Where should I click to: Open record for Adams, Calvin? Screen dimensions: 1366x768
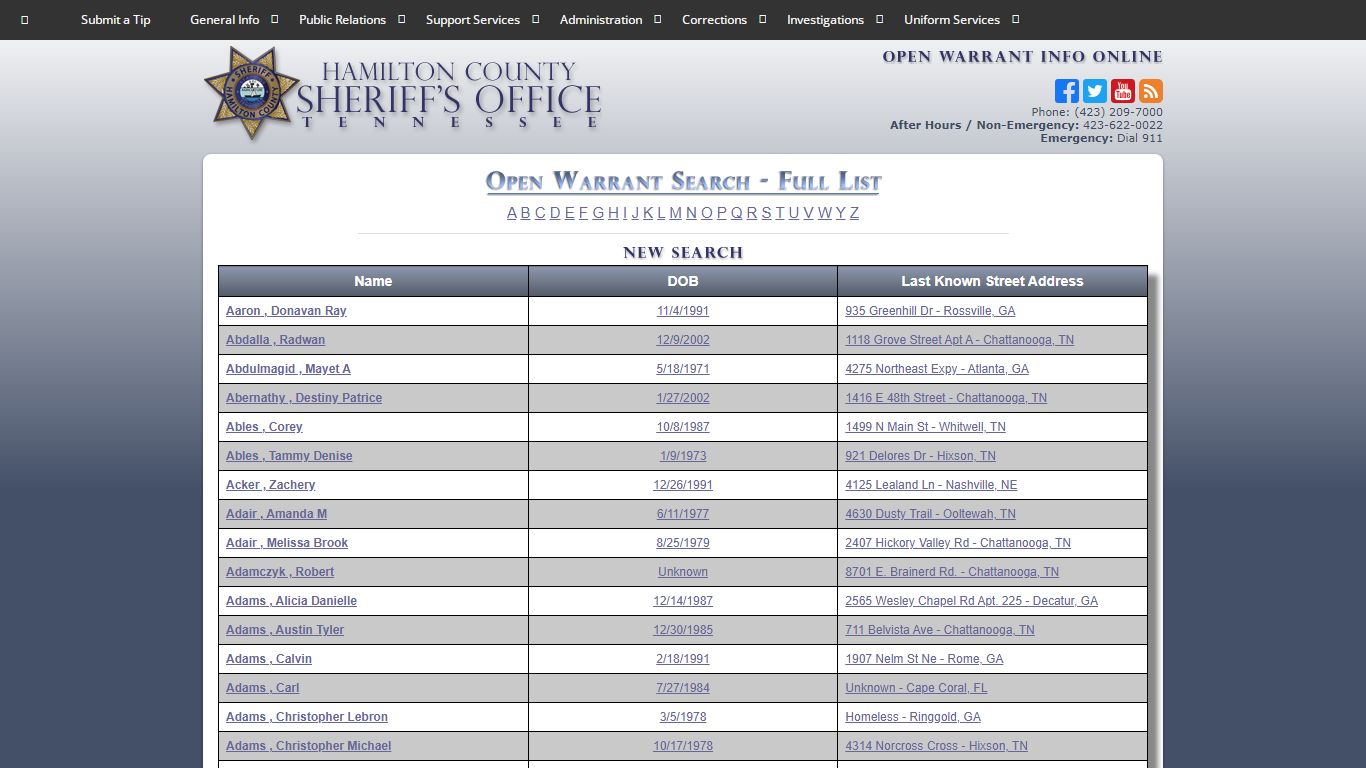coord(269,659)
